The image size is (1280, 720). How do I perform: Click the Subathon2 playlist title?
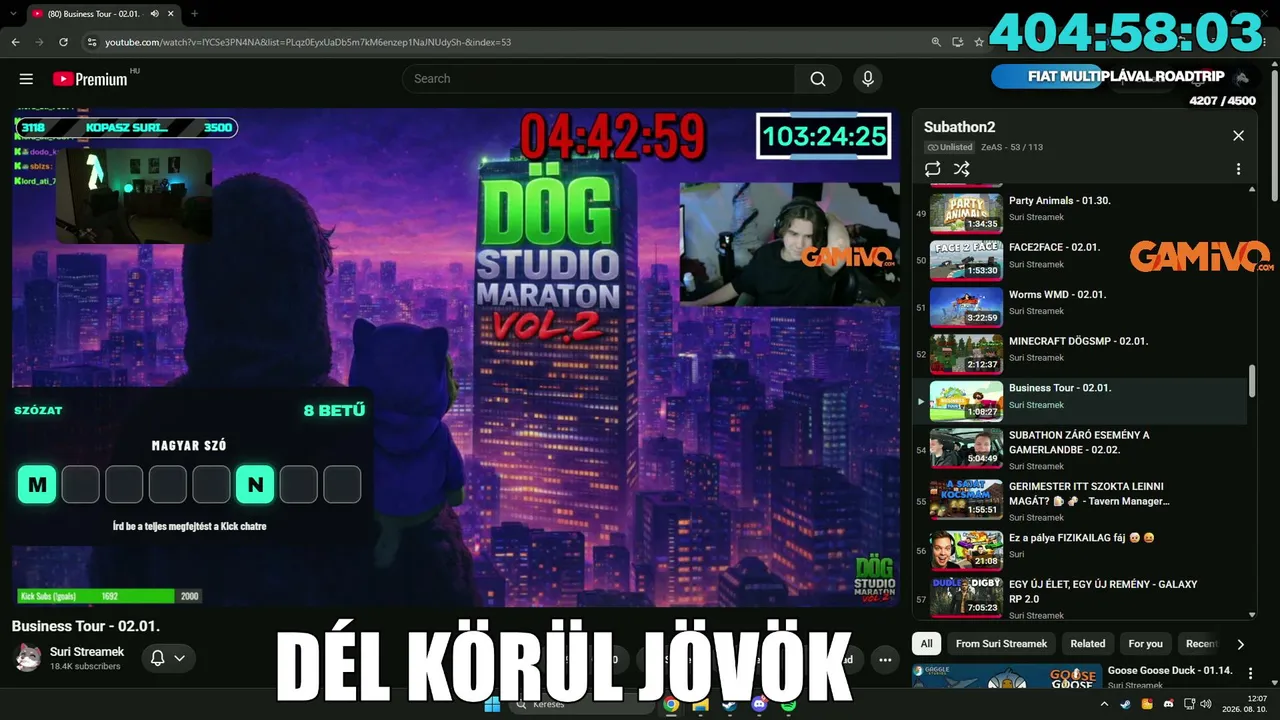coord(959,127)
